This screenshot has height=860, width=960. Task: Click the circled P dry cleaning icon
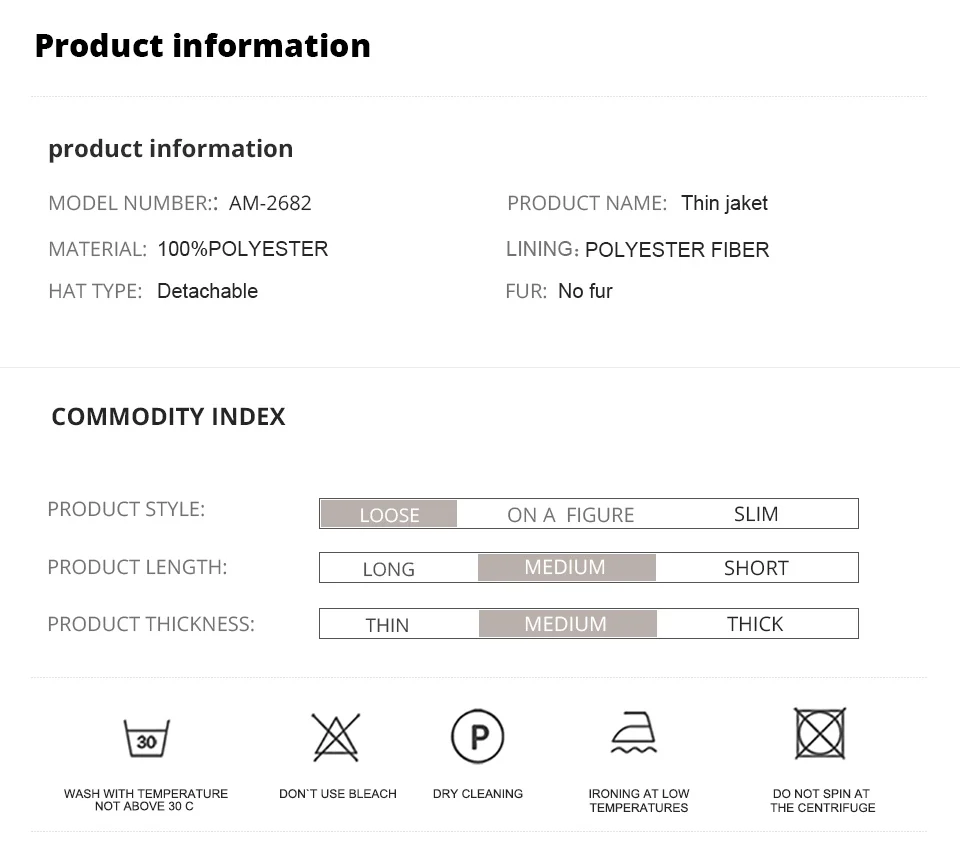(x=478, y=736)
